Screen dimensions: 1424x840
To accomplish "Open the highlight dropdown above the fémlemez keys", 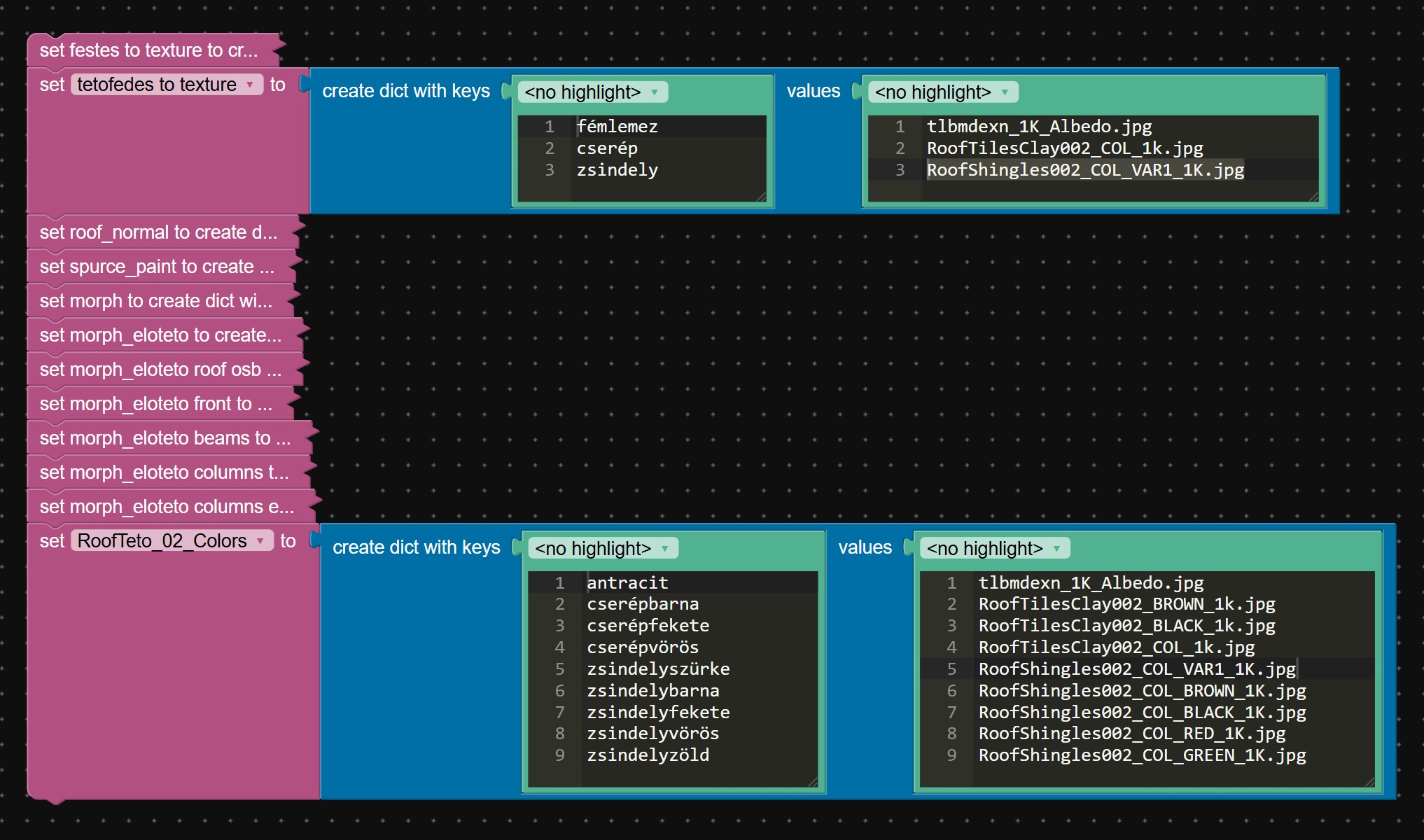I will [592, 92].
